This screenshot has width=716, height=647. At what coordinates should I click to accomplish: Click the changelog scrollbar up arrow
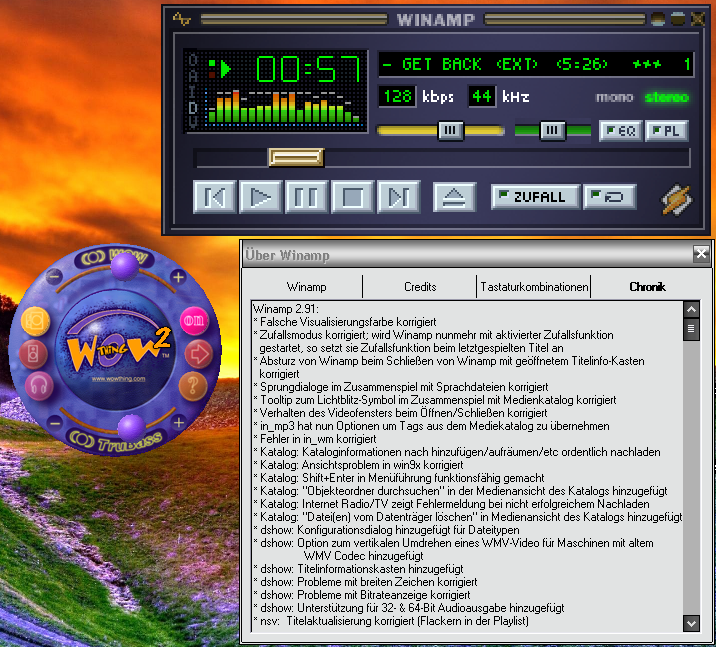(691, 310)
